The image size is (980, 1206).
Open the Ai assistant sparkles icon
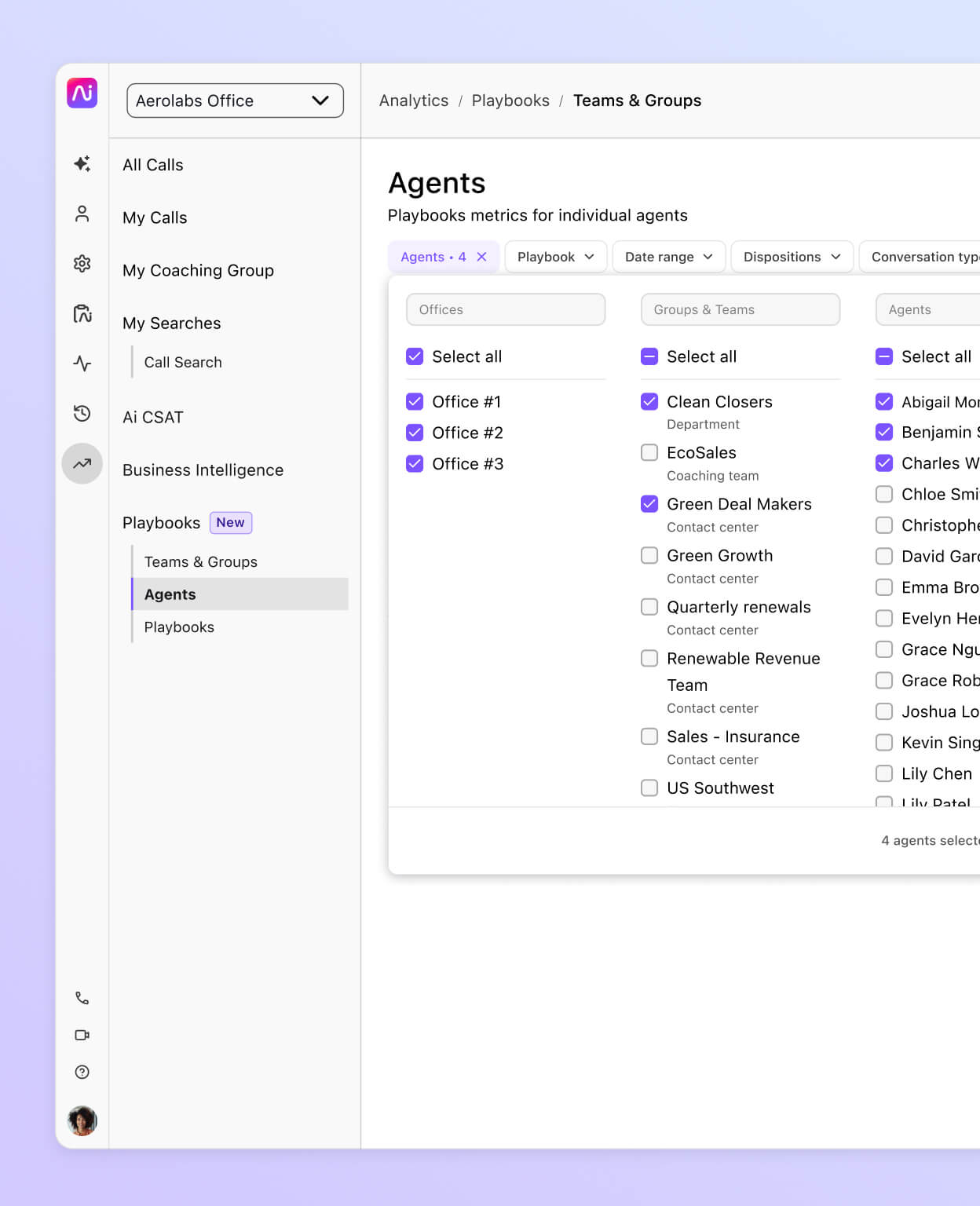(x=82, y=163)
